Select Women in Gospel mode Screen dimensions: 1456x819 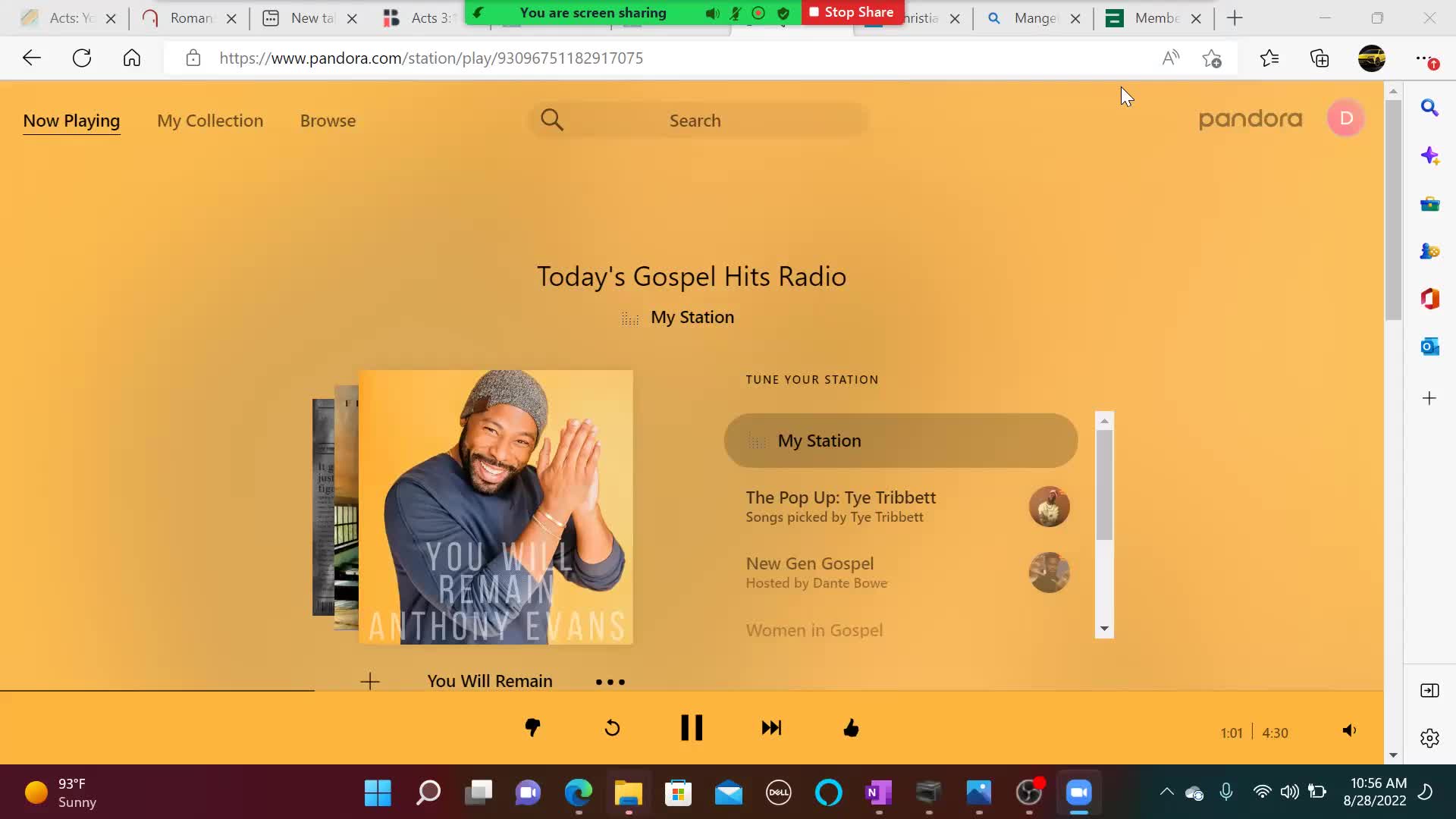814,630
